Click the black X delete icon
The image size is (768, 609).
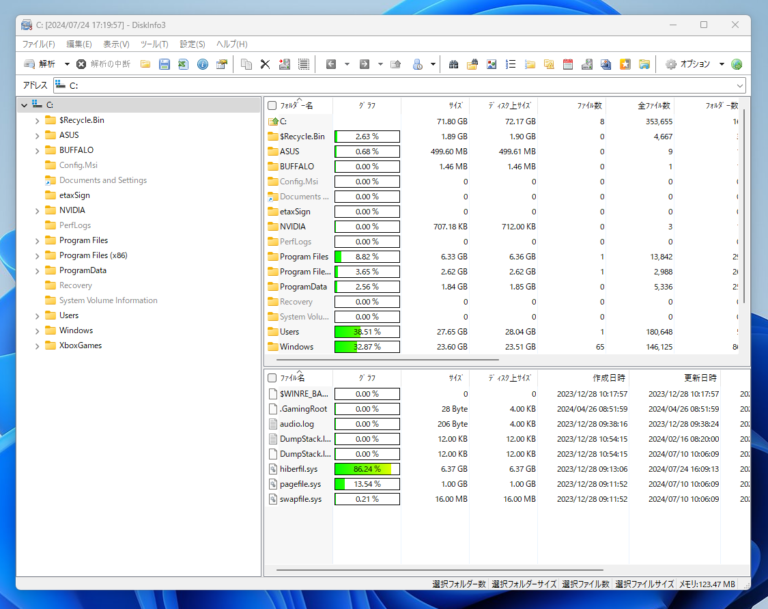(265, 64)
